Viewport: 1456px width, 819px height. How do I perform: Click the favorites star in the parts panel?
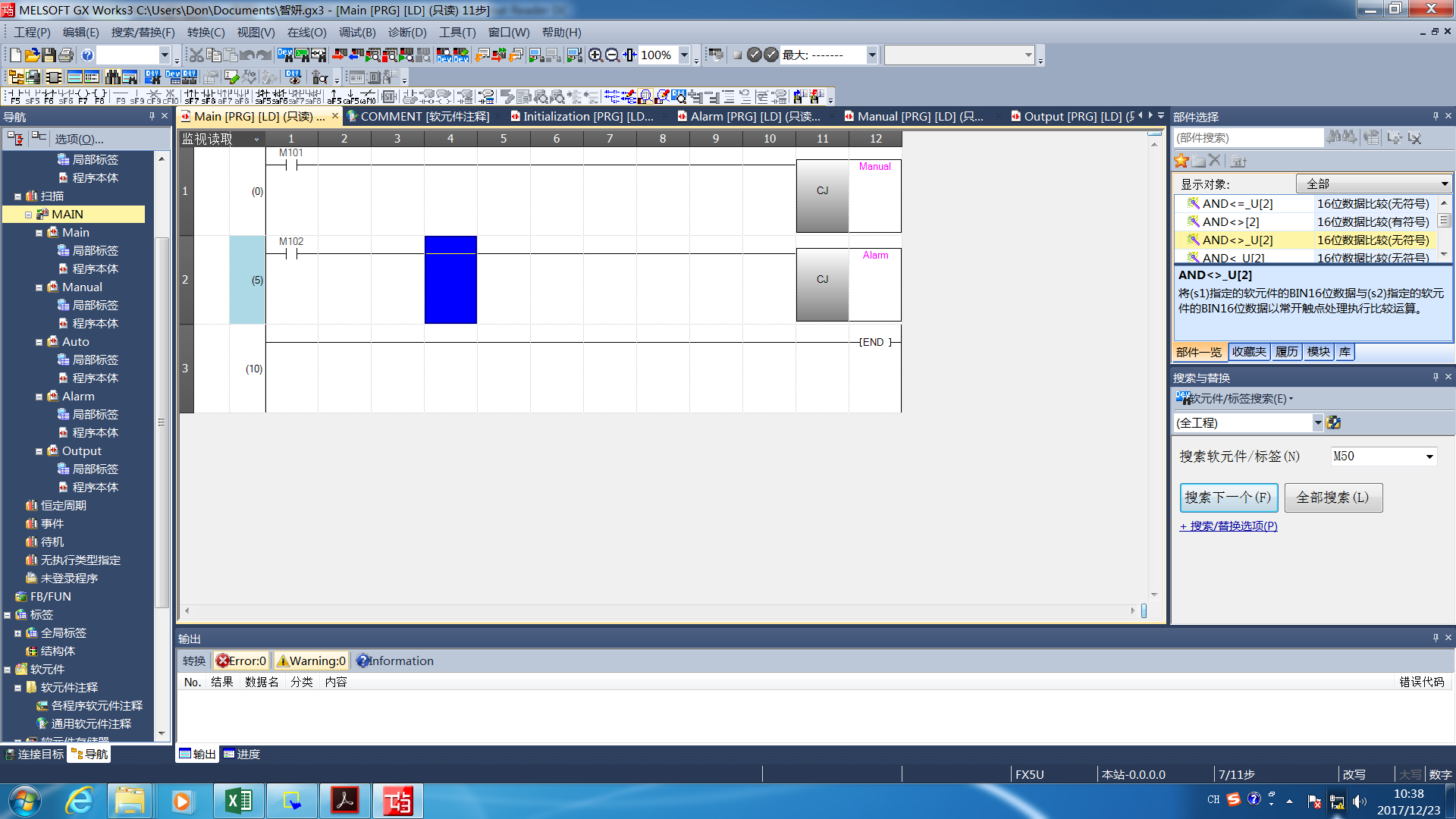point(1181,161)
